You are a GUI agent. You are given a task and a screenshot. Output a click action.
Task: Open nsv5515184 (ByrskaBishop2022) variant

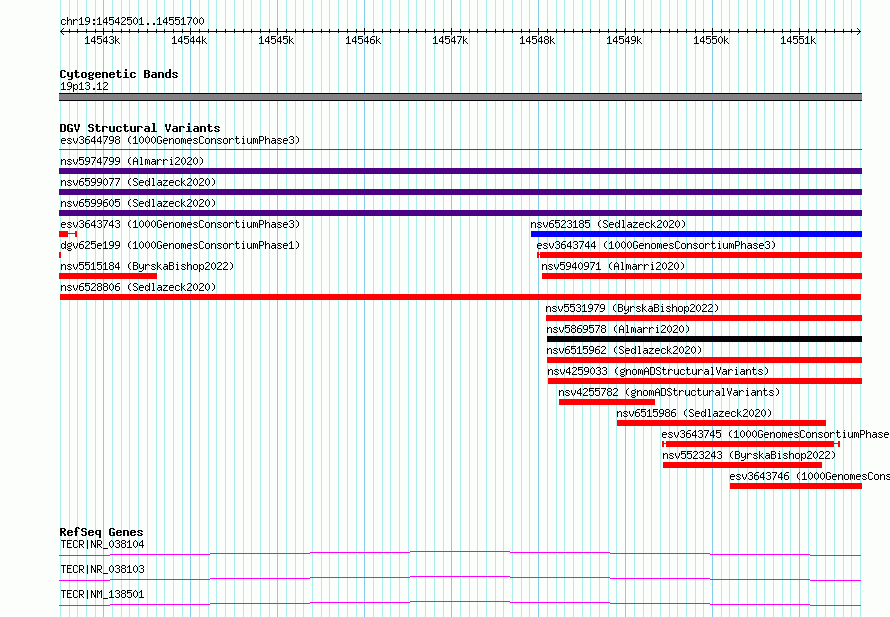147,266
